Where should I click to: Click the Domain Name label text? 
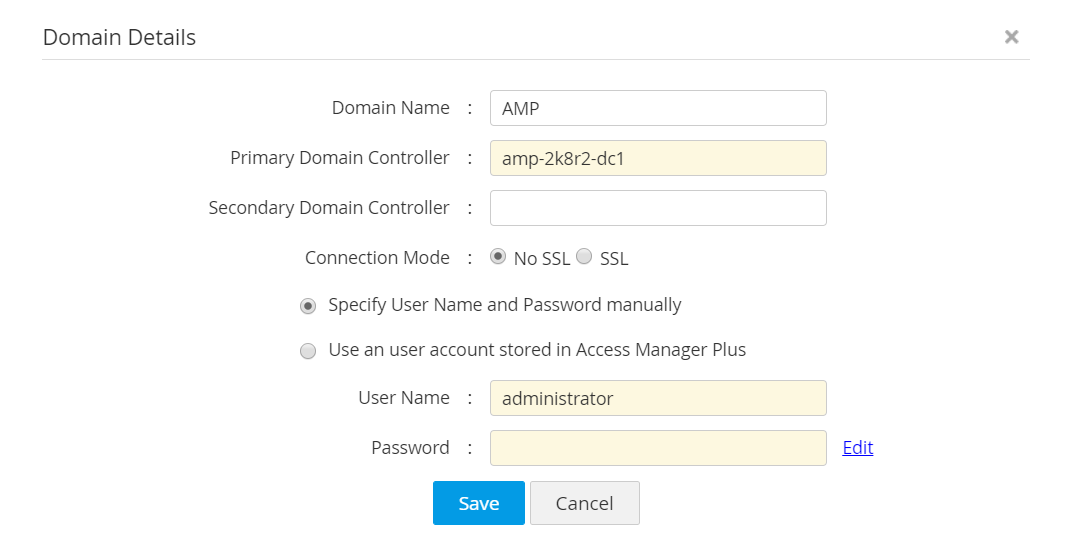coord(390,108)
